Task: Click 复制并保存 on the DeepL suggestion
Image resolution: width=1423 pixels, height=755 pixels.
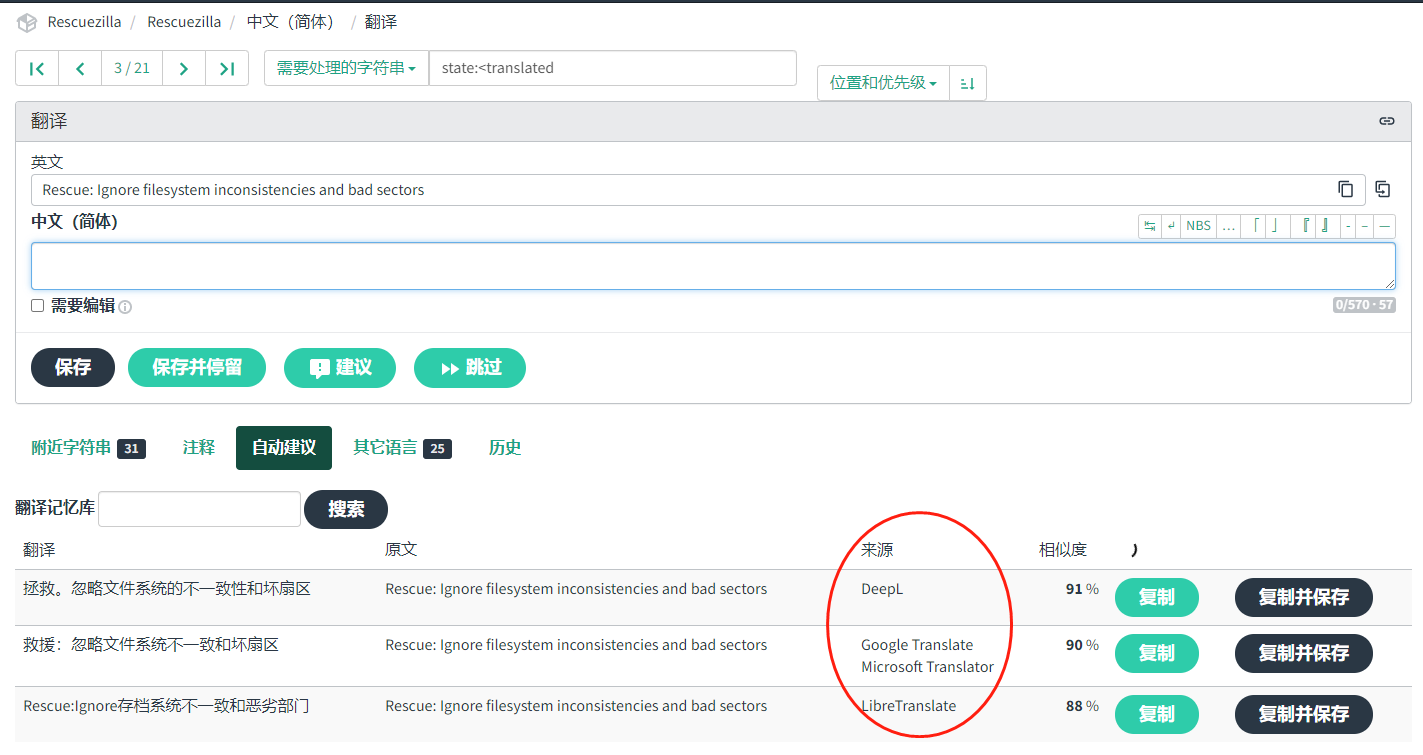Action: pos(1304,597)
